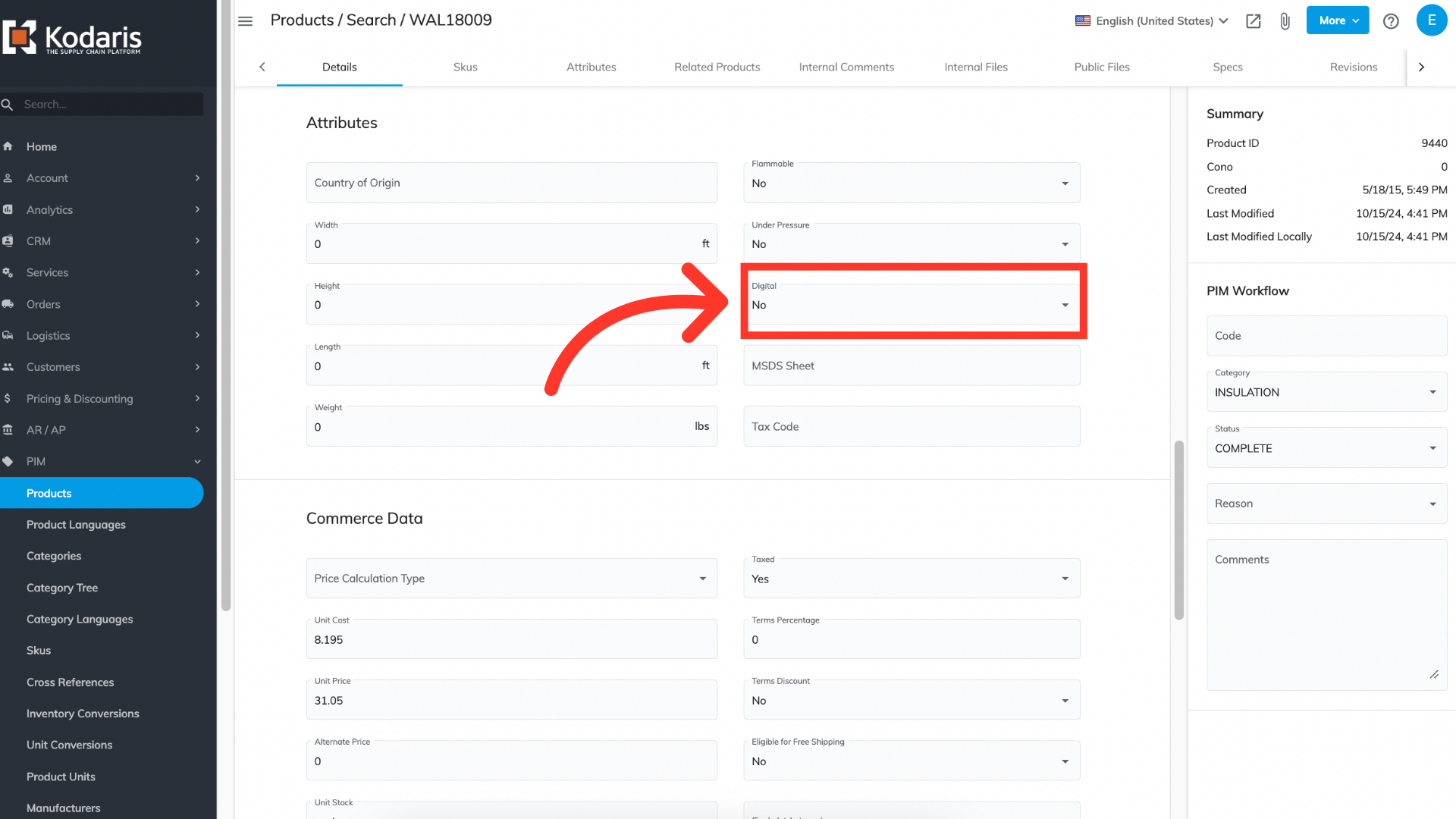Switch to the Internal Comments tab
Viewport: 1456px width, 819px height.
point(846,67)
